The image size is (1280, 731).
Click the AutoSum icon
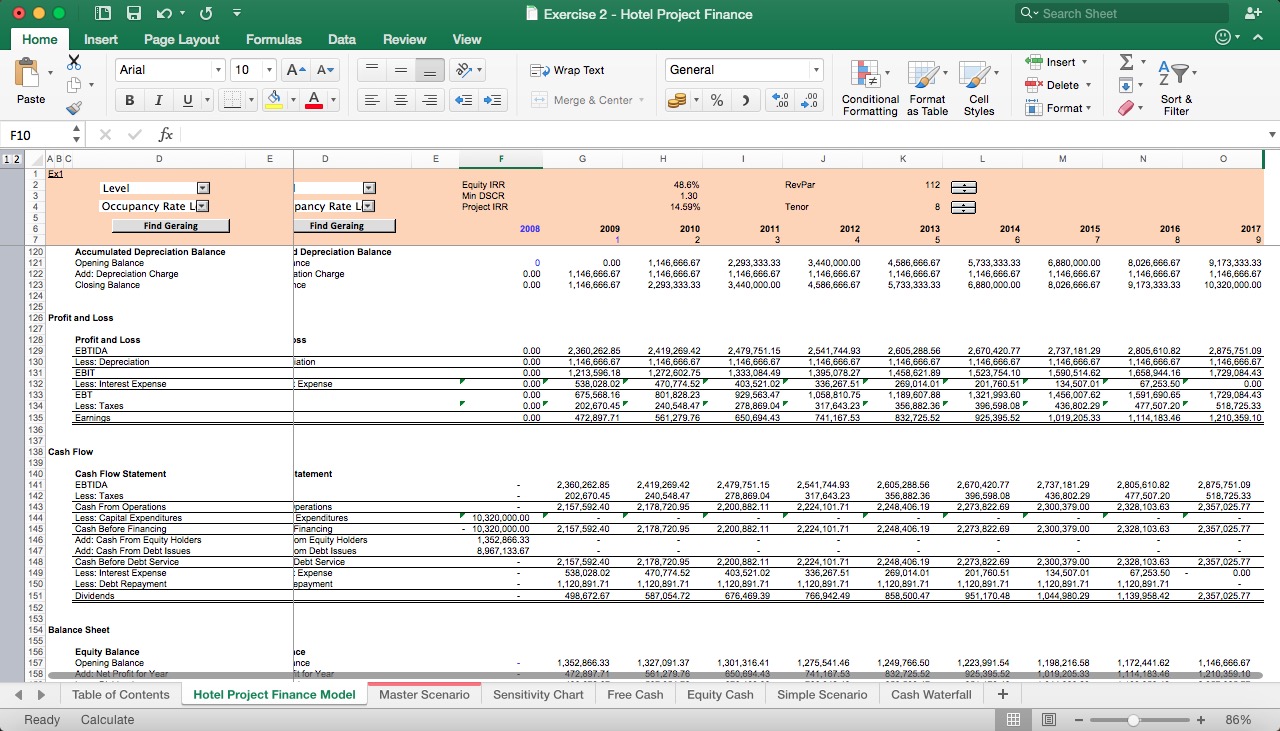(1128, 63)
